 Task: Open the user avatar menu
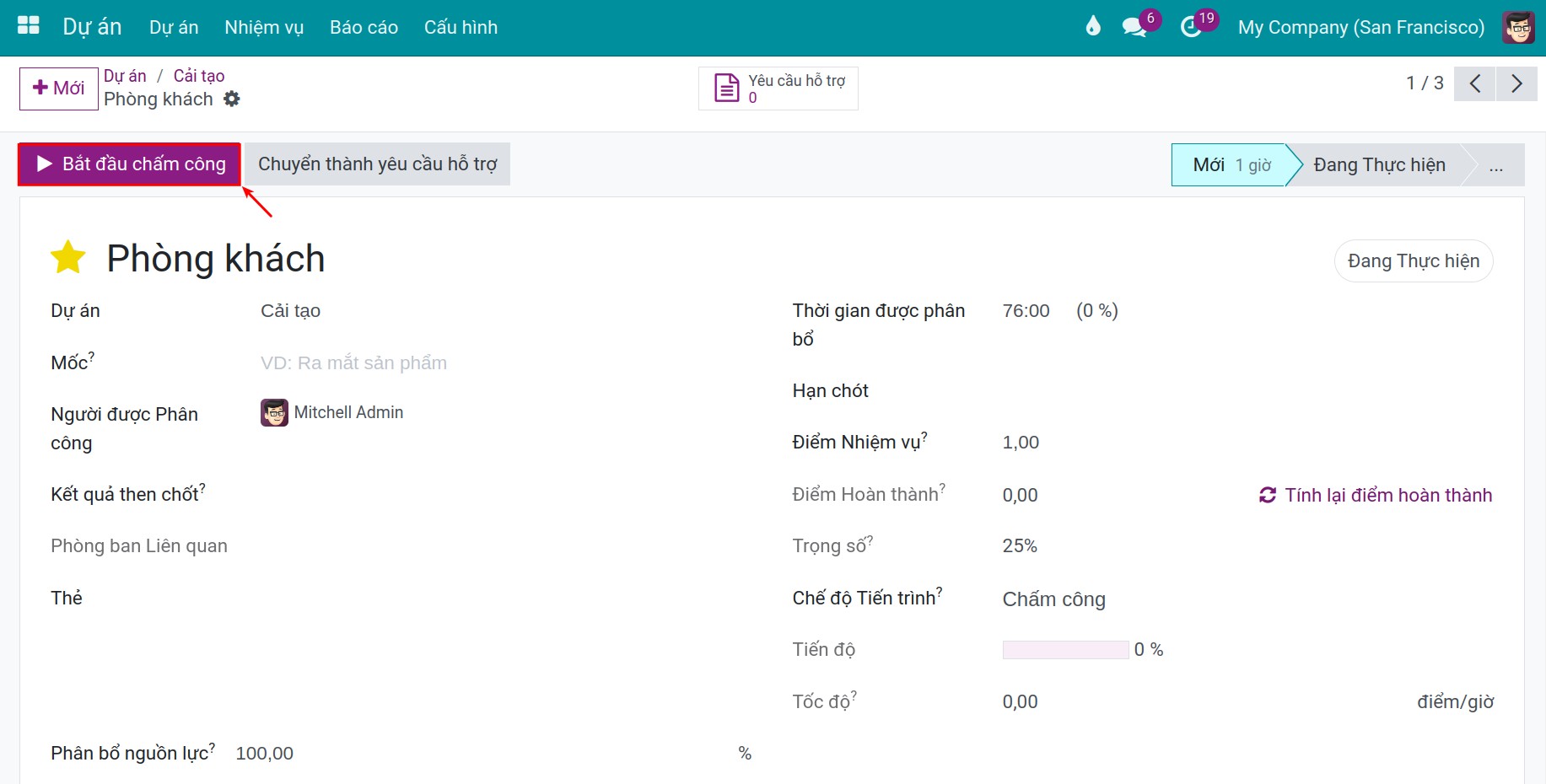(x=1519, y=27)
